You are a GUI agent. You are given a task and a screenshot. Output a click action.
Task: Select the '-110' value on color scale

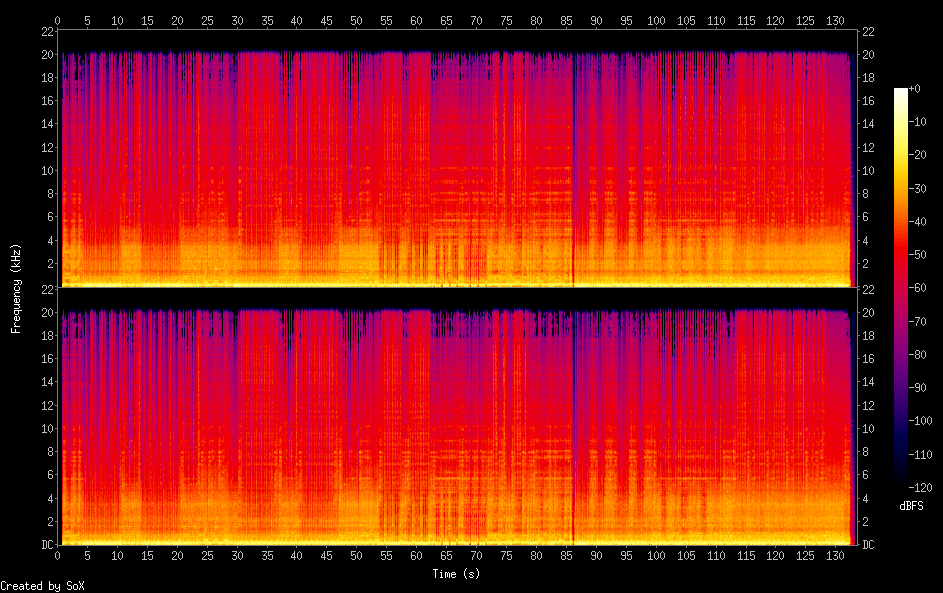coord(921,454)
